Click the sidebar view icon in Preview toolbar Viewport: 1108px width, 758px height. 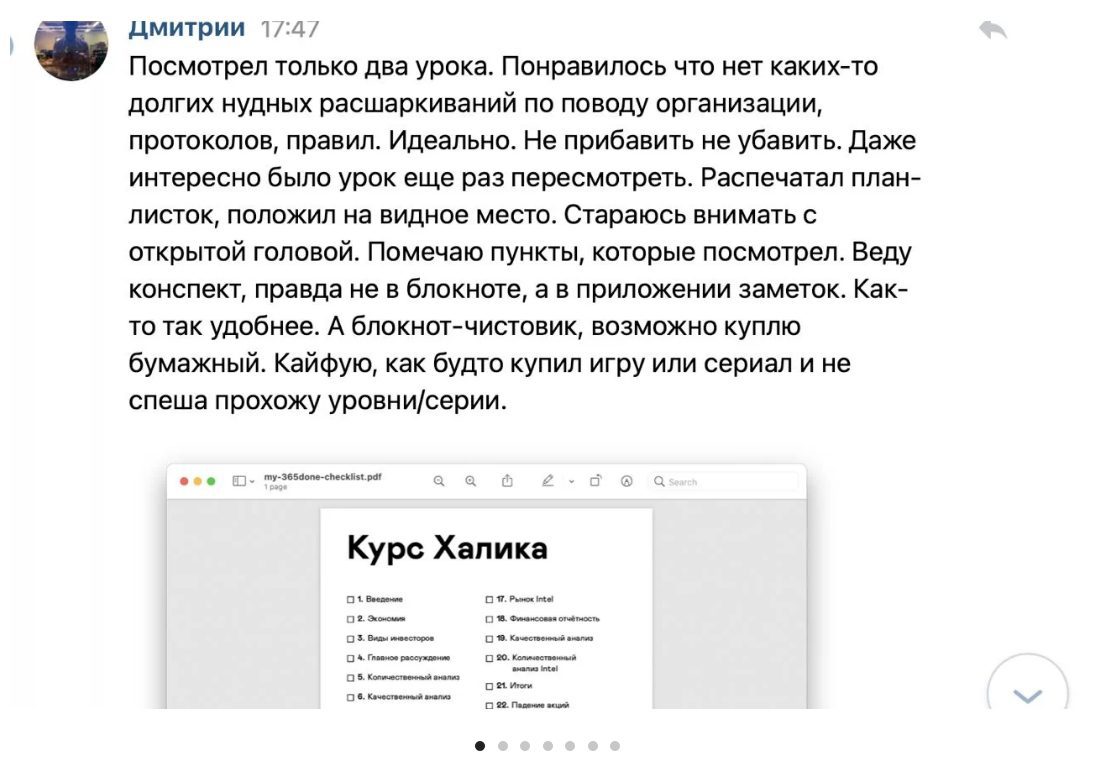pyautogui.click(x=239, y=481)
